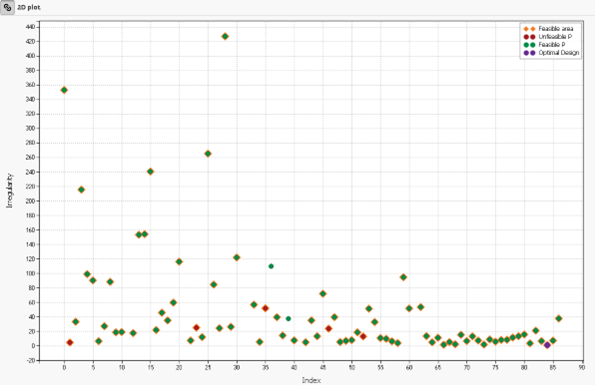Click the diamond at index 0 near 352

(64, 90)
